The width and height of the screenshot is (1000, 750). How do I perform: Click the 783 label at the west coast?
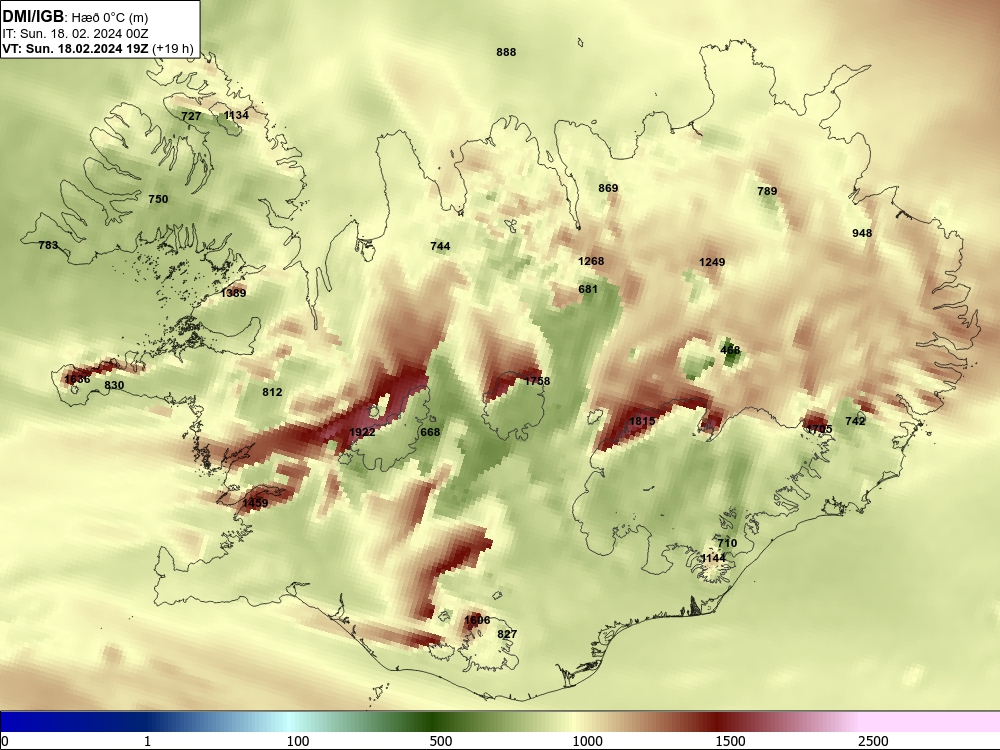click(x=48, y=245)
